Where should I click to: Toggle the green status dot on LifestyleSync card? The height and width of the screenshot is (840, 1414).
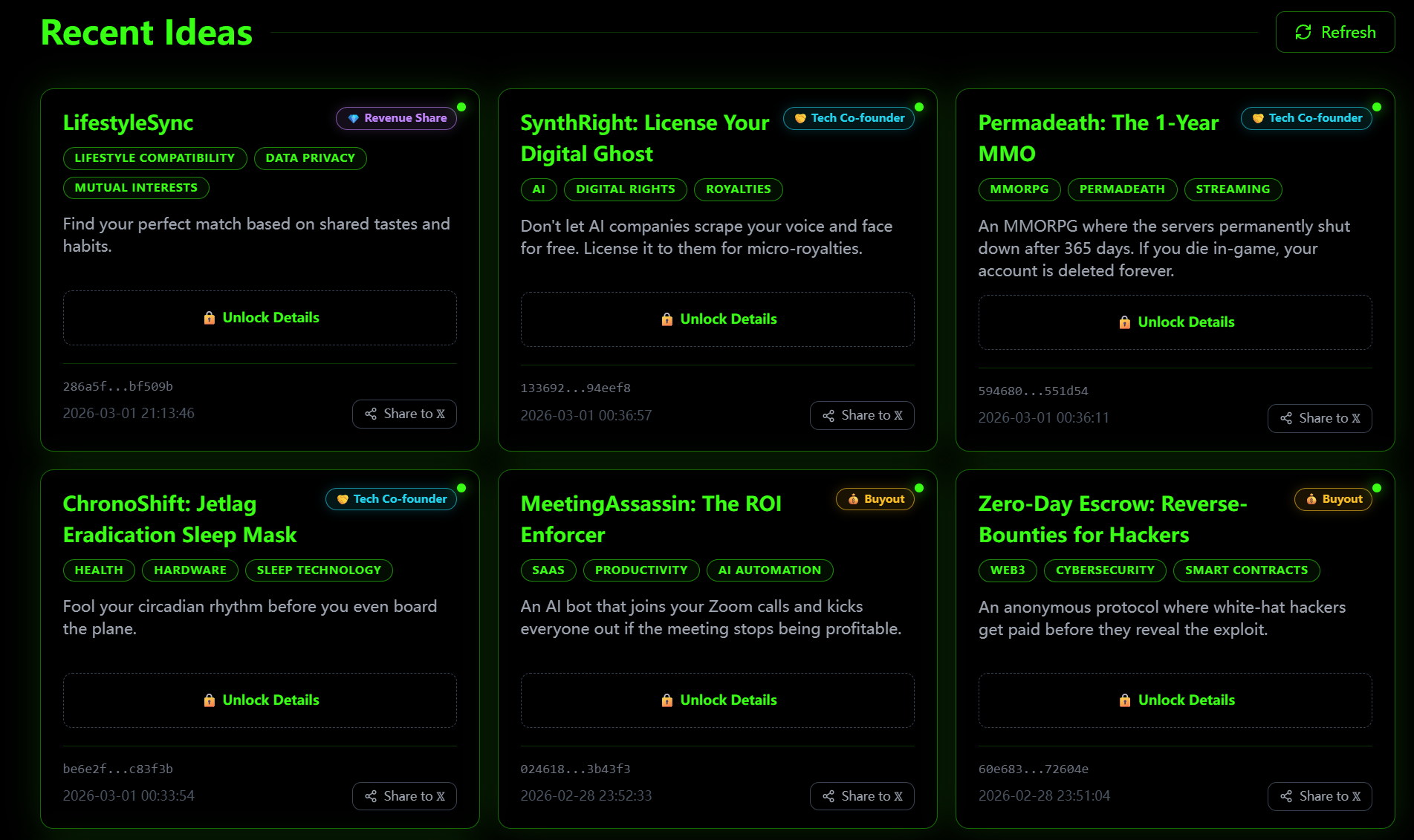(462, 107)
